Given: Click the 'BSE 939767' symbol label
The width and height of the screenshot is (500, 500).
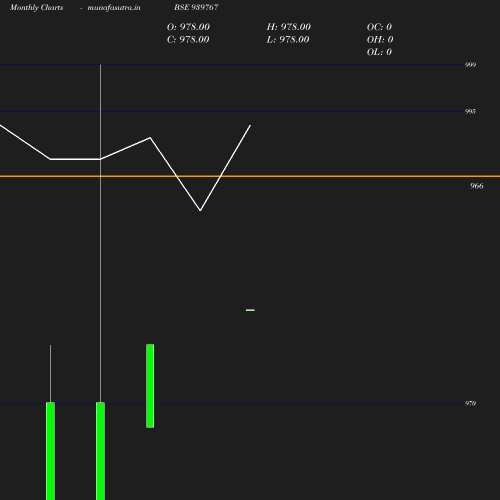Looking at the screenshot, I should point(196,7).
